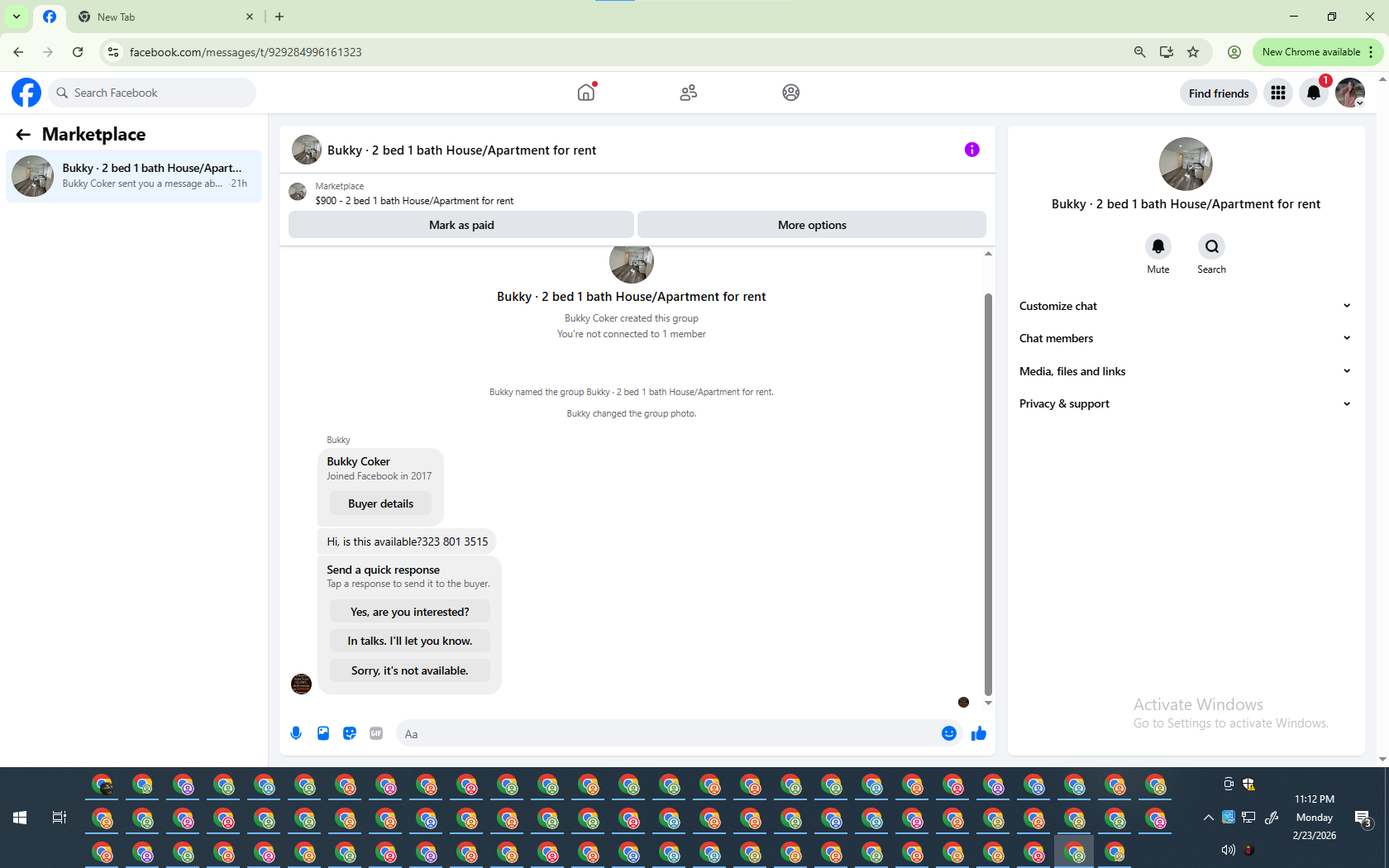Screen dimensions: 1389x868
Task: Open Chrome zoom magnifier icon
Action: click(x=1139, y=52)
